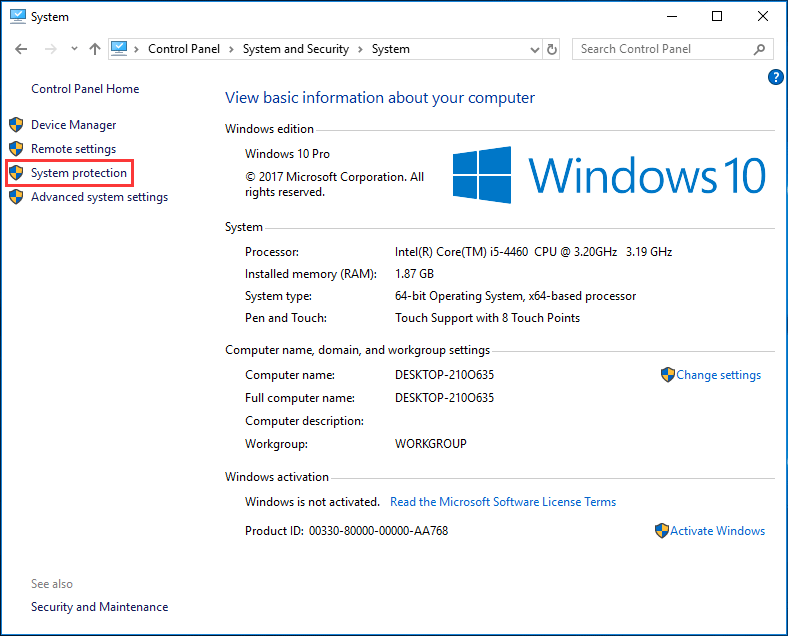Expand chevron before Control Panel breadcrumb
788x636 pixels.
click(x=136, y=49)
